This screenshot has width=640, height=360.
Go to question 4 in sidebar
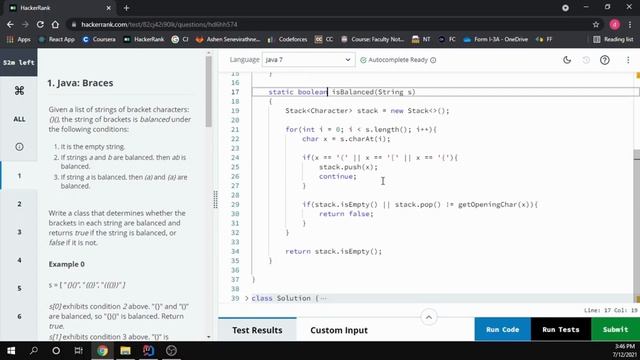click(x=19, y=260)
